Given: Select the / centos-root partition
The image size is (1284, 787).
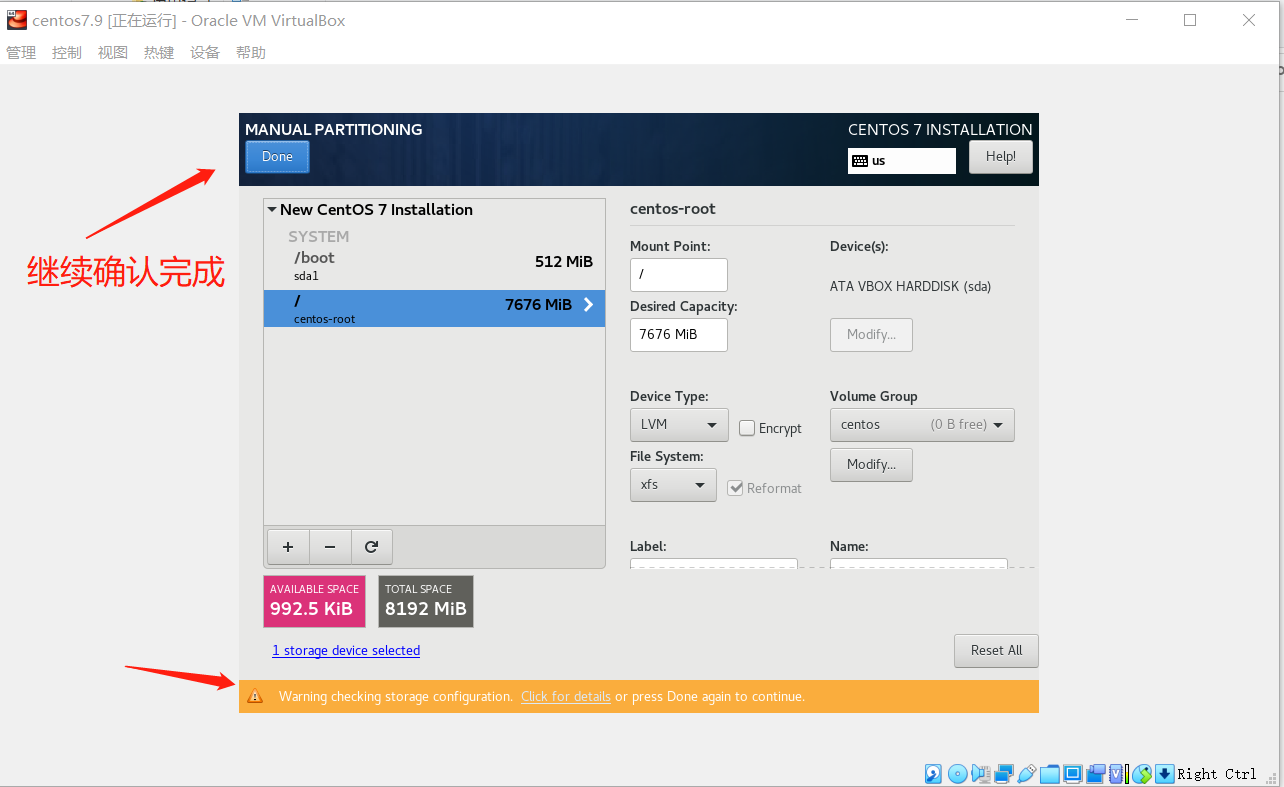Looking at the screenshot, I should pyautogui.click(x=434, y=308).
